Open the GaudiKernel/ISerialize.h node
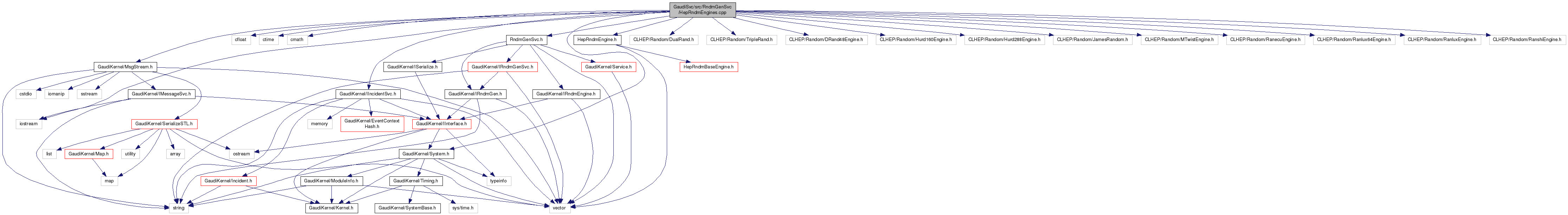The width and height of the screenshot is (1568, 215). (413, 67)
